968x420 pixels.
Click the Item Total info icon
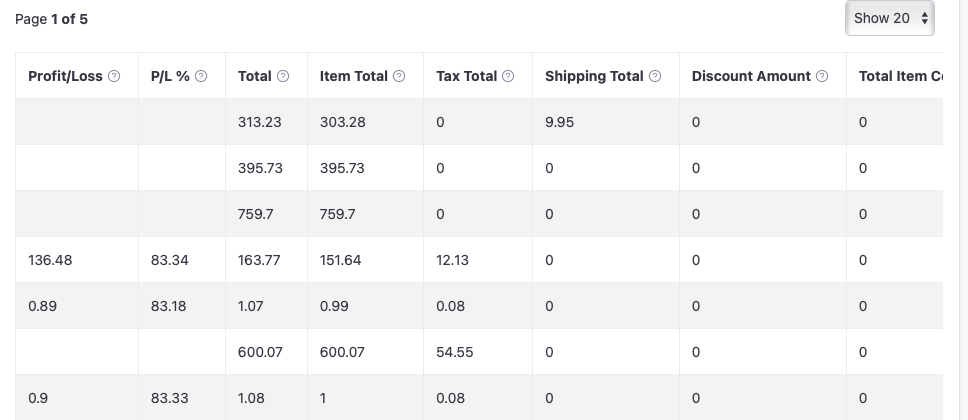[400, 76]
